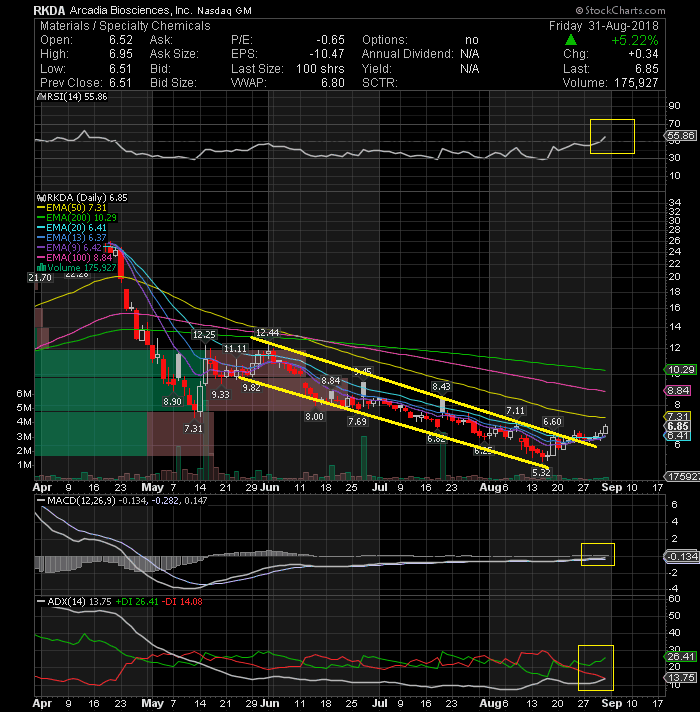Select the P/E value -0.65
Image resolution: width=700 pixels, height=712 pixels.
330,40
